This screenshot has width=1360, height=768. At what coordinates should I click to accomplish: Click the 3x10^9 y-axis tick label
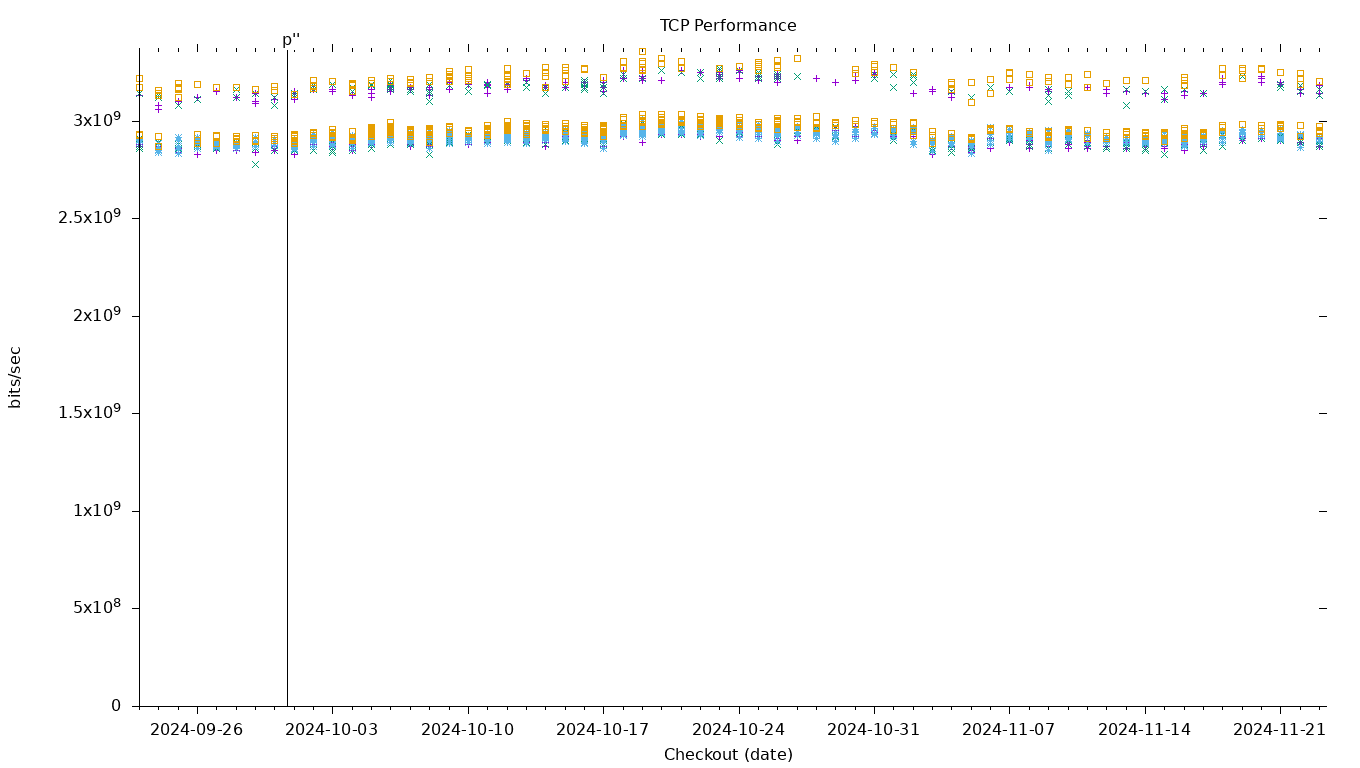click(97, 120)
